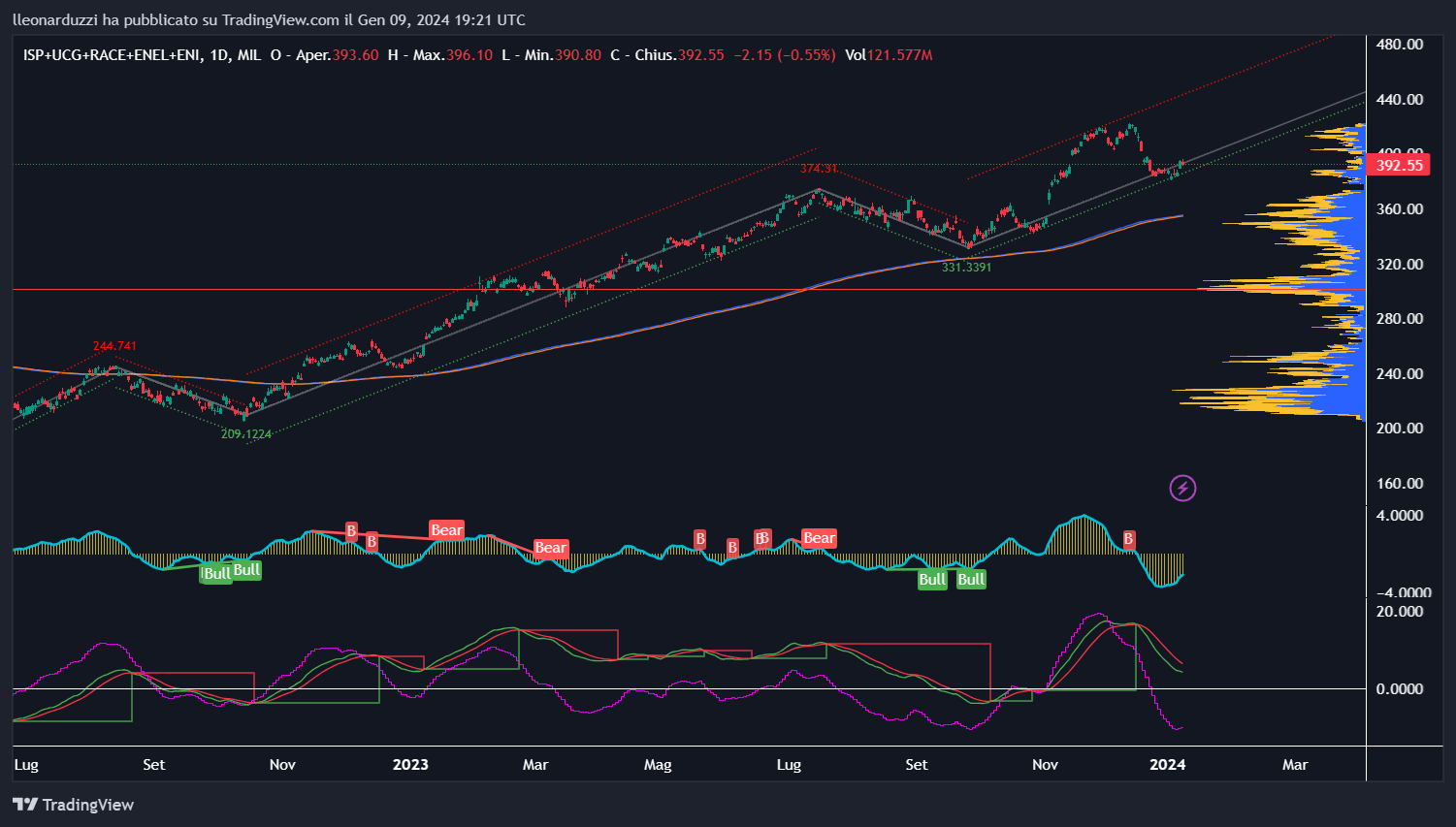Screen dimensions: 1456x827
Task: Click the open value 393.60
Action: click(355, 55)
